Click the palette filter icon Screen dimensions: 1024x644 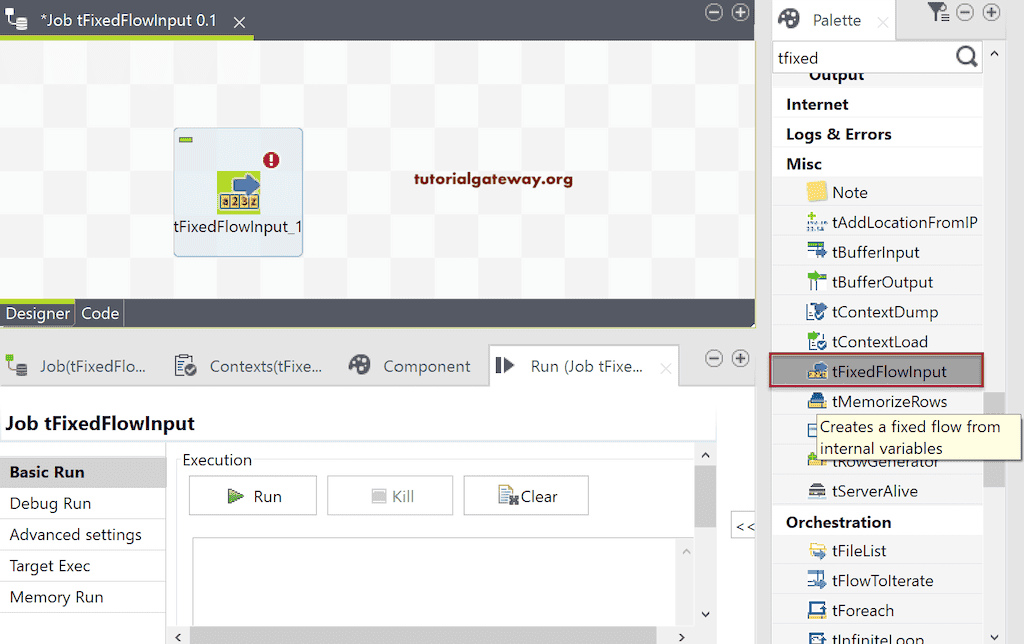click(940, 13)
